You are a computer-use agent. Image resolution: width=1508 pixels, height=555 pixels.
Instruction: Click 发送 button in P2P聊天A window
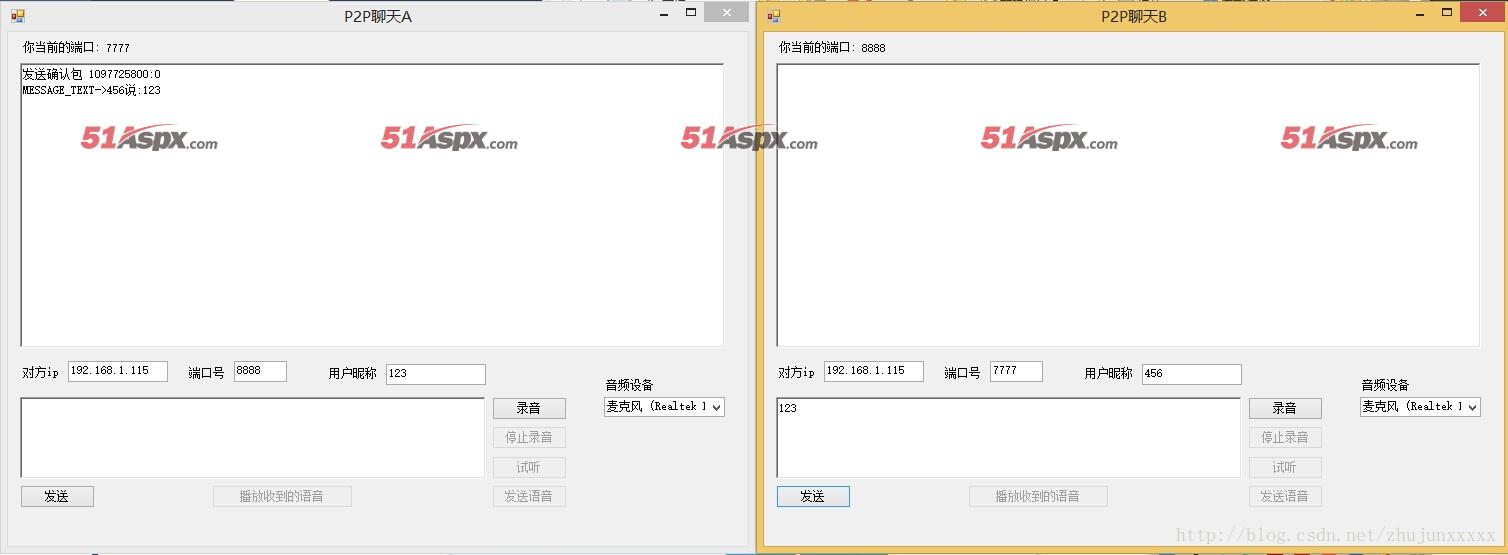pos(57,496)
